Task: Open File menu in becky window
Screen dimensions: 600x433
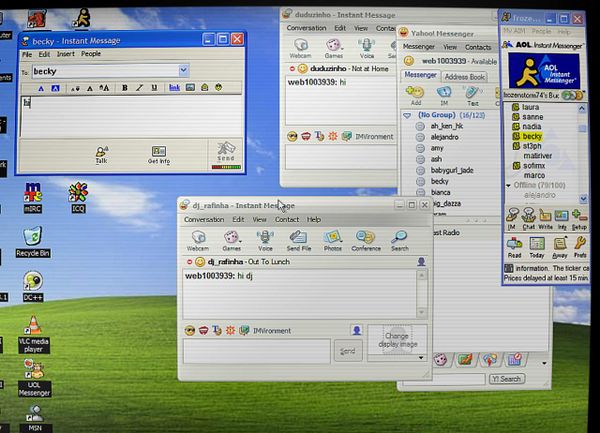Action: coord(27,54)
